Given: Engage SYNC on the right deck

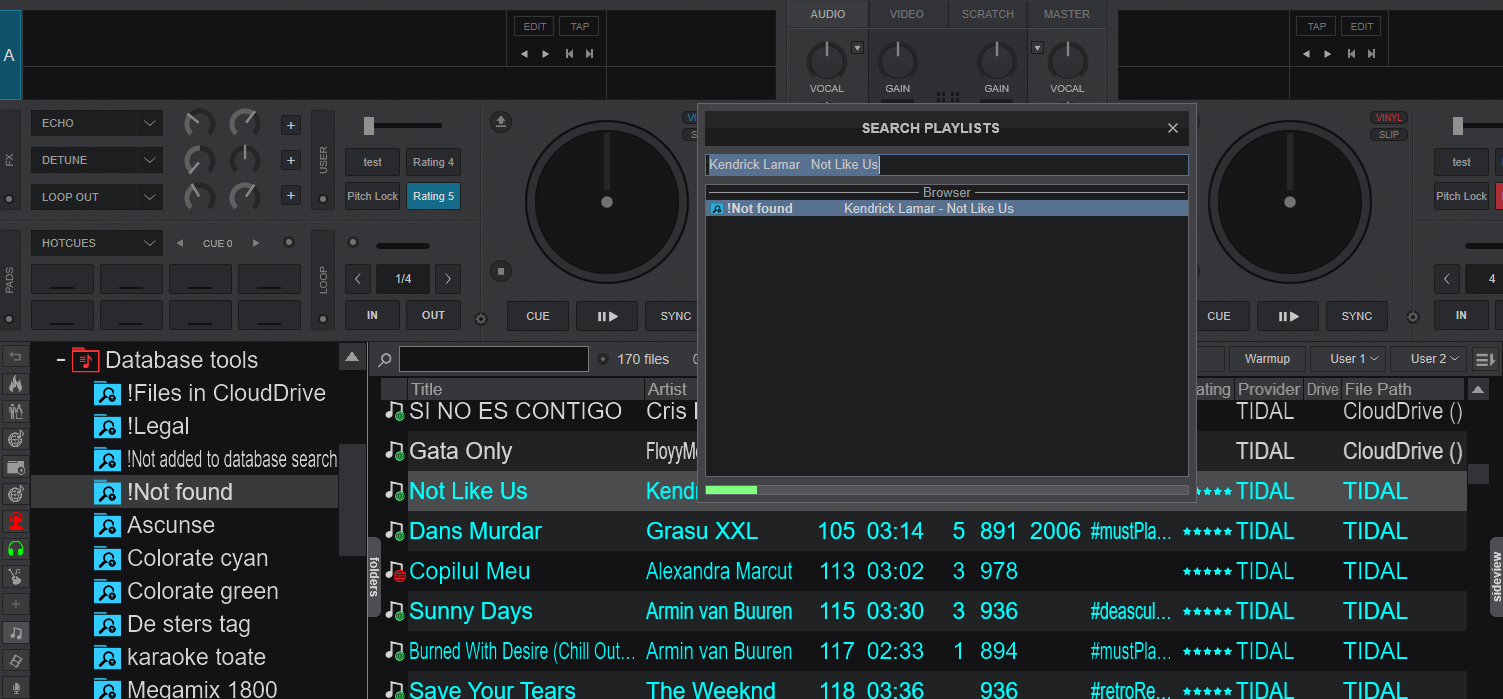Looking at the screenshot, I should [1356, 315].
